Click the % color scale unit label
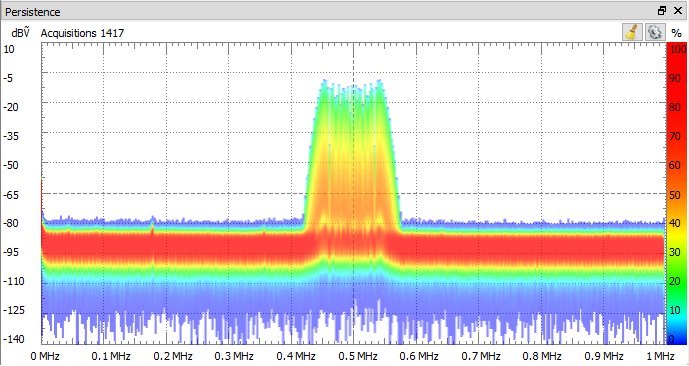 pos(676,33)
